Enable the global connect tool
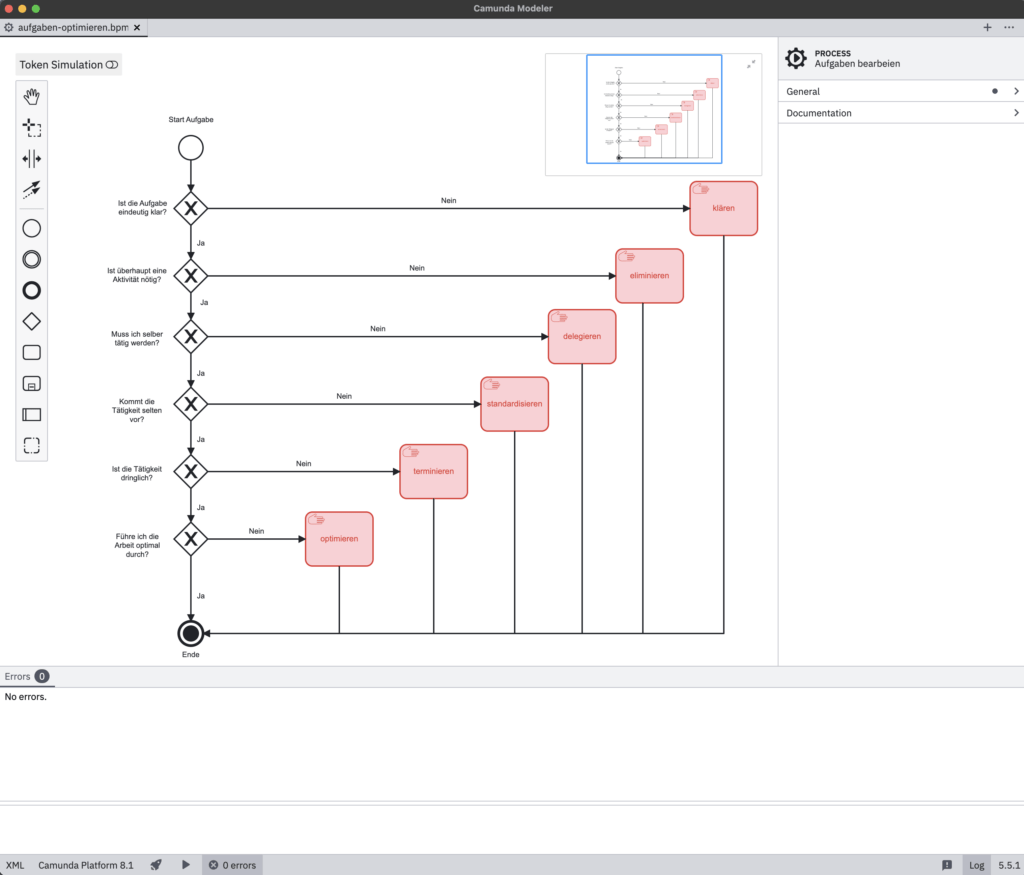The height and width of the screenshot is (875, 1024). [31, 189]
